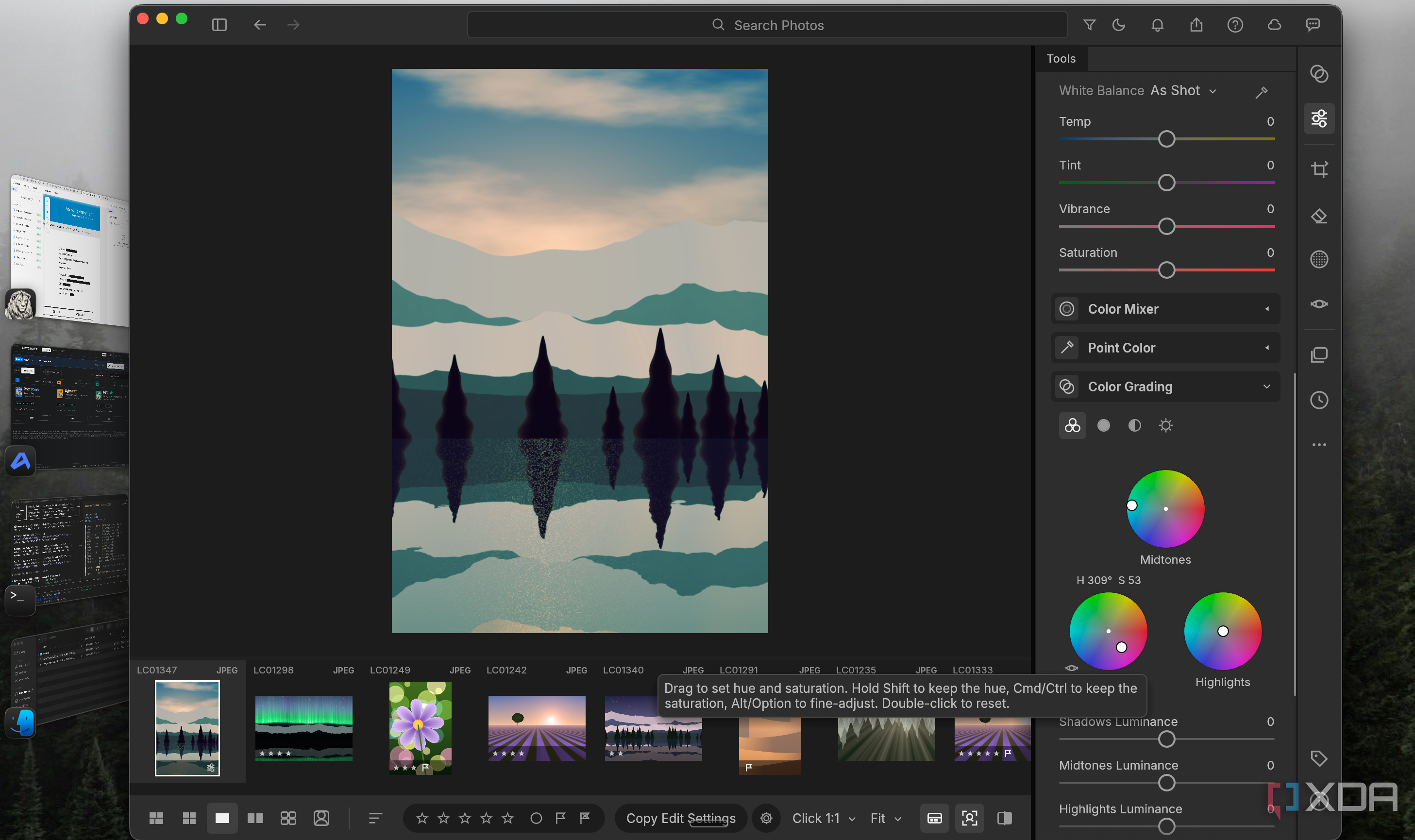Screen dimensions: 1415x840
Task: Rate photo one star
Action: [x=421, y=818]
